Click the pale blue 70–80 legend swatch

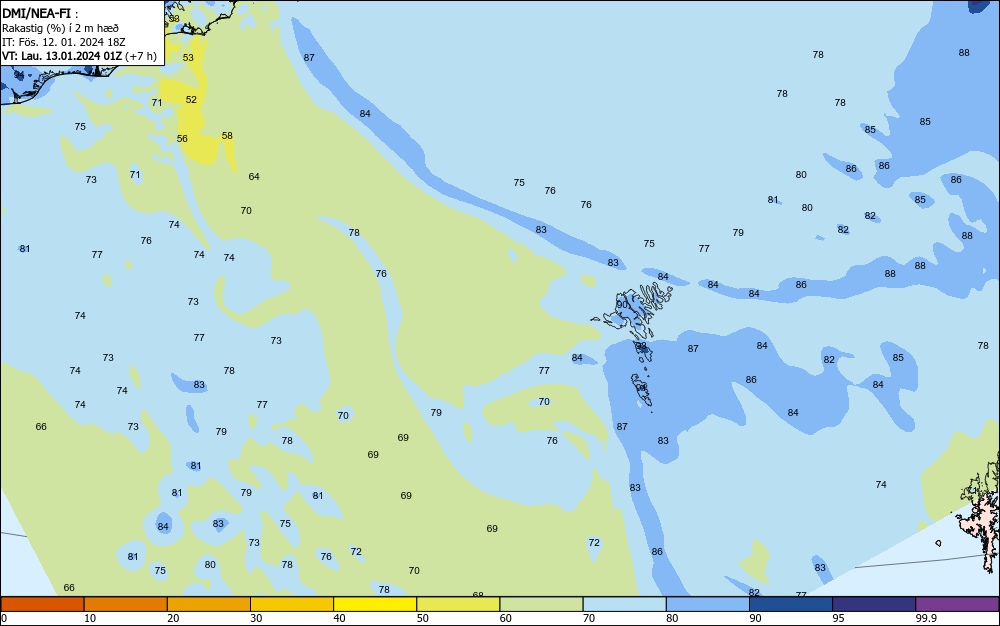[624, 604]
